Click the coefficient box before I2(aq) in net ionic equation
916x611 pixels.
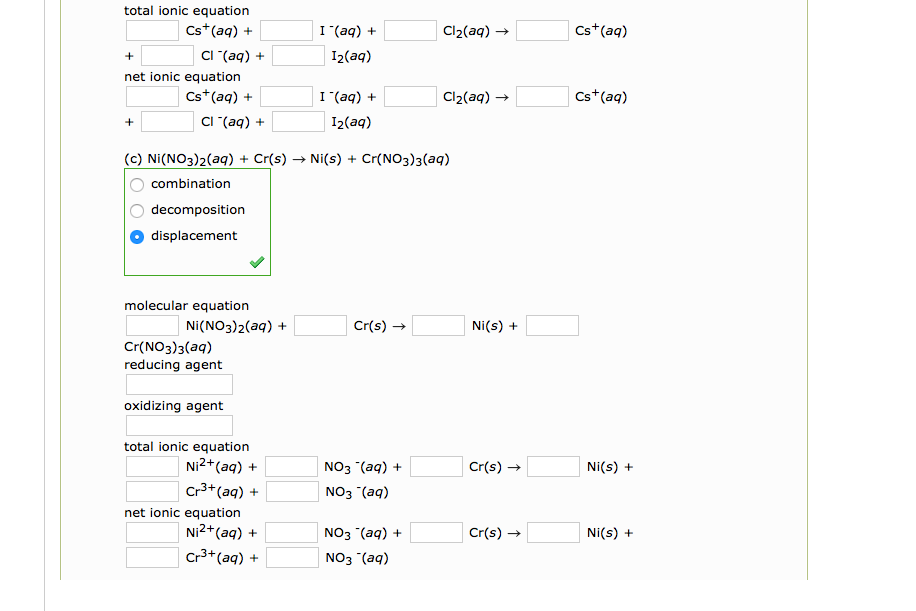[297, 121]
